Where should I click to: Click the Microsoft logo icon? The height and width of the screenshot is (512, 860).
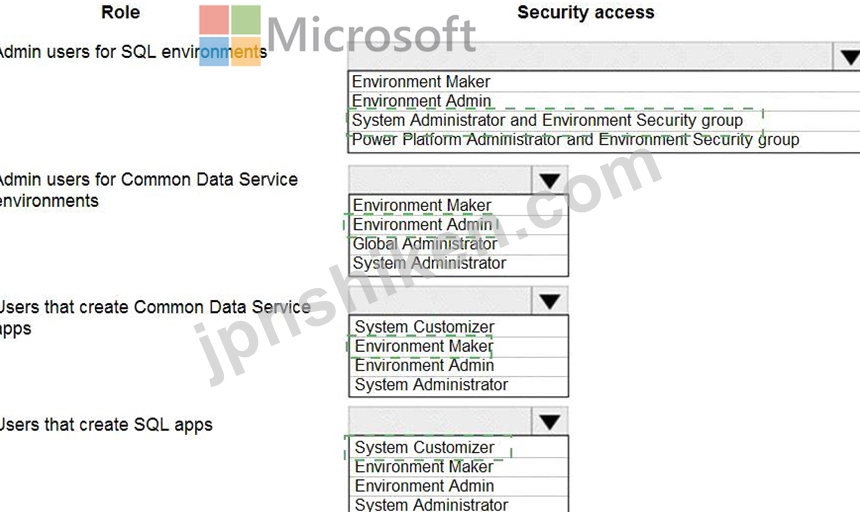point(230,36)
